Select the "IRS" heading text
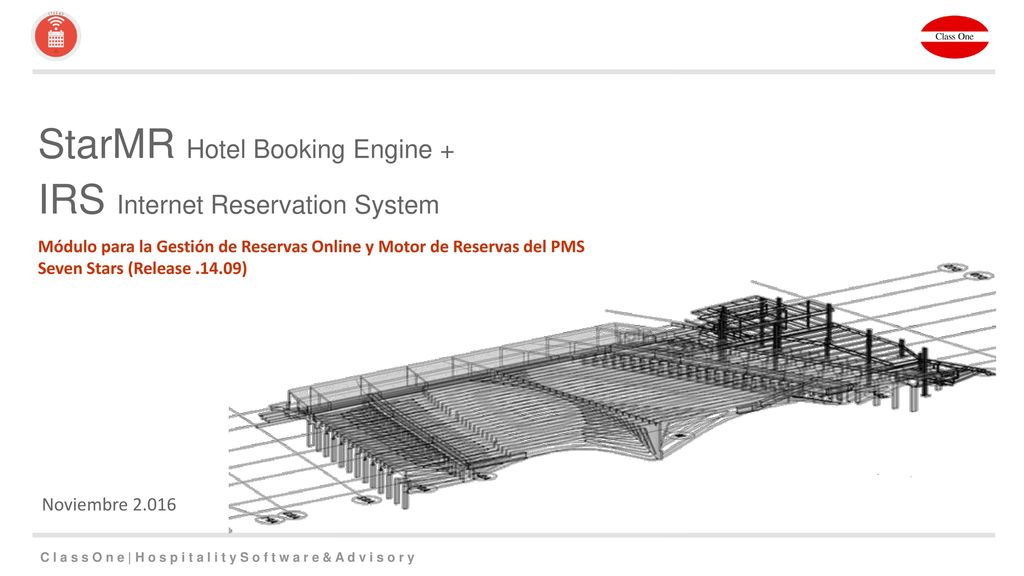The width and height of the screenshot is (1024, 576). (x=71, y=199)
